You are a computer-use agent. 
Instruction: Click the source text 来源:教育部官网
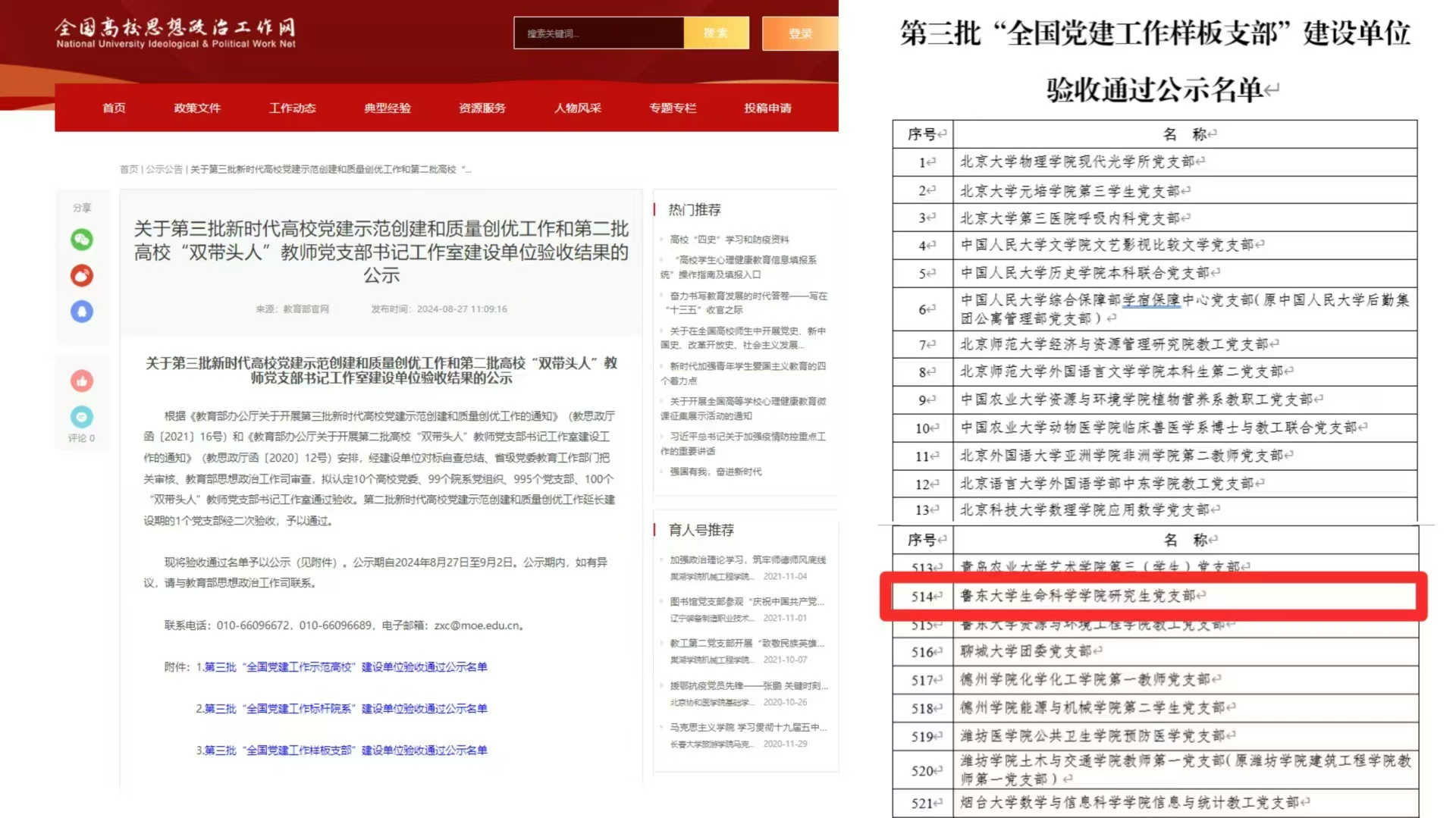(x=292, y=309)
